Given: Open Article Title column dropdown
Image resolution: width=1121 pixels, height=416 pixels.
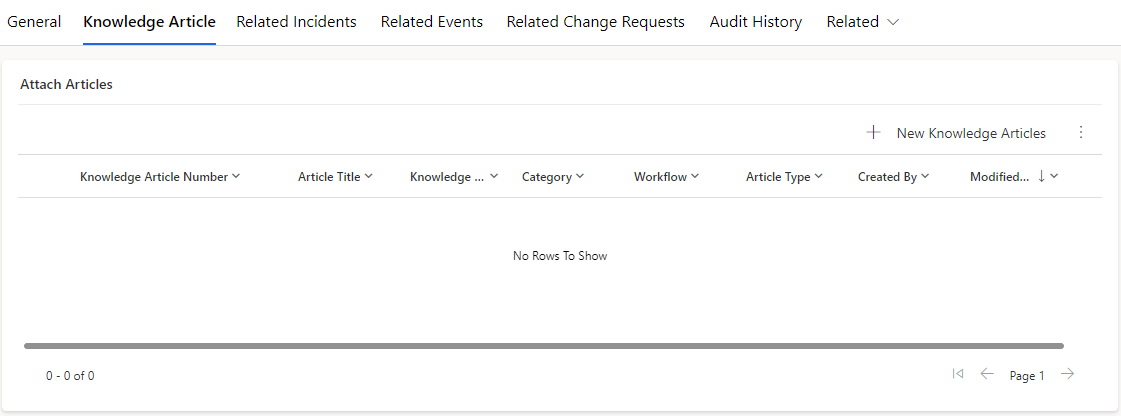Looking at the screenshot, I should [x=368, y=177].
